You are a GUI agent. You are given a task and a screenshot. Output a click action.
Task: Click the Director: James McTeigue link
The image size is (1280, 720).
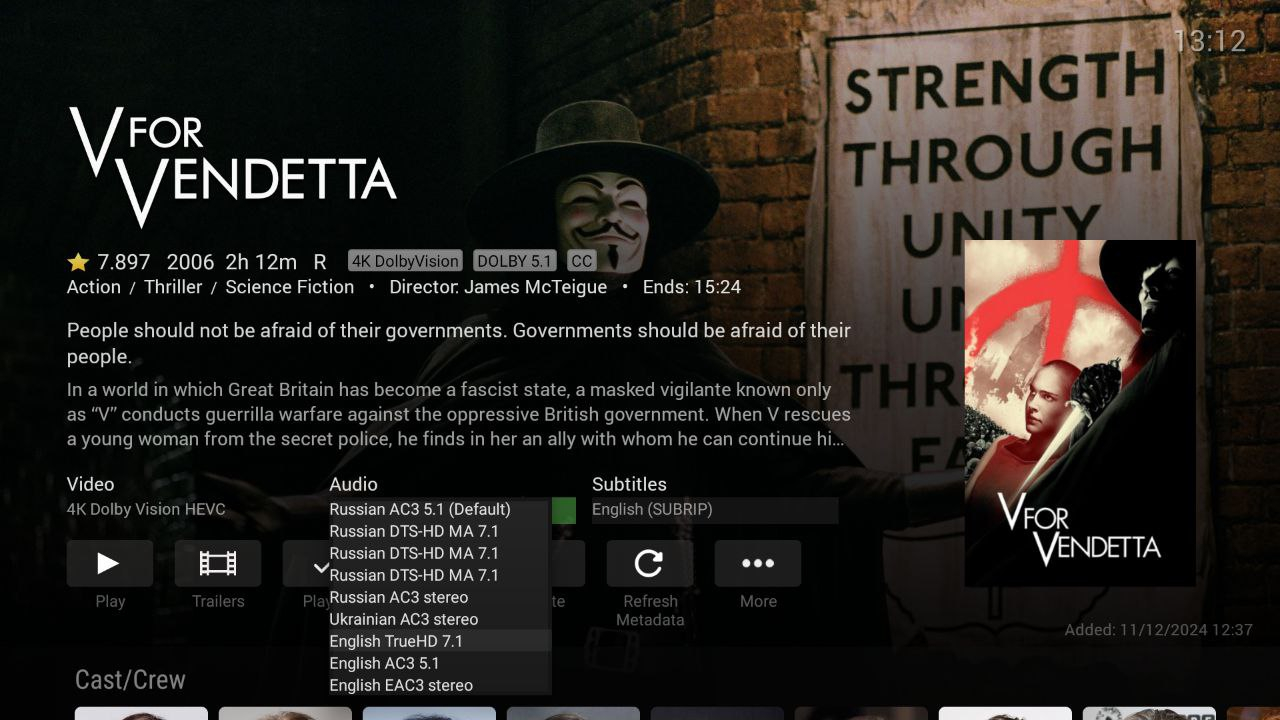[498, 287]
